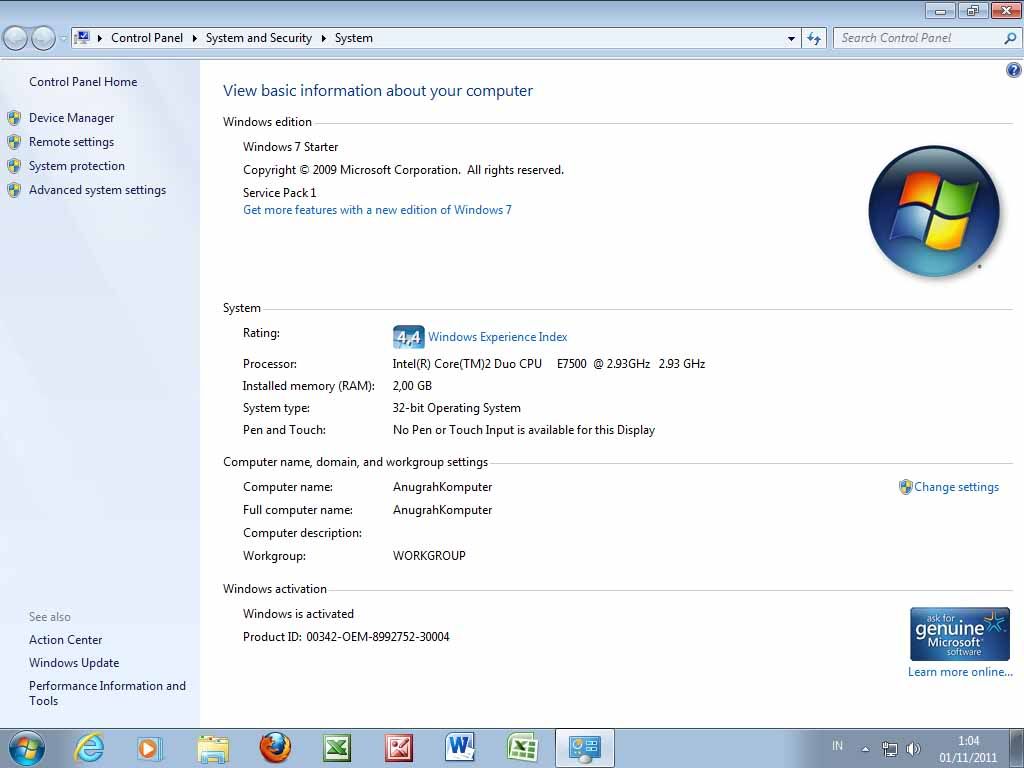The width and height of the screenshot is (1024, 768).
Task: Open Microsoft Word from the taskbar
Action: point(460,748)
